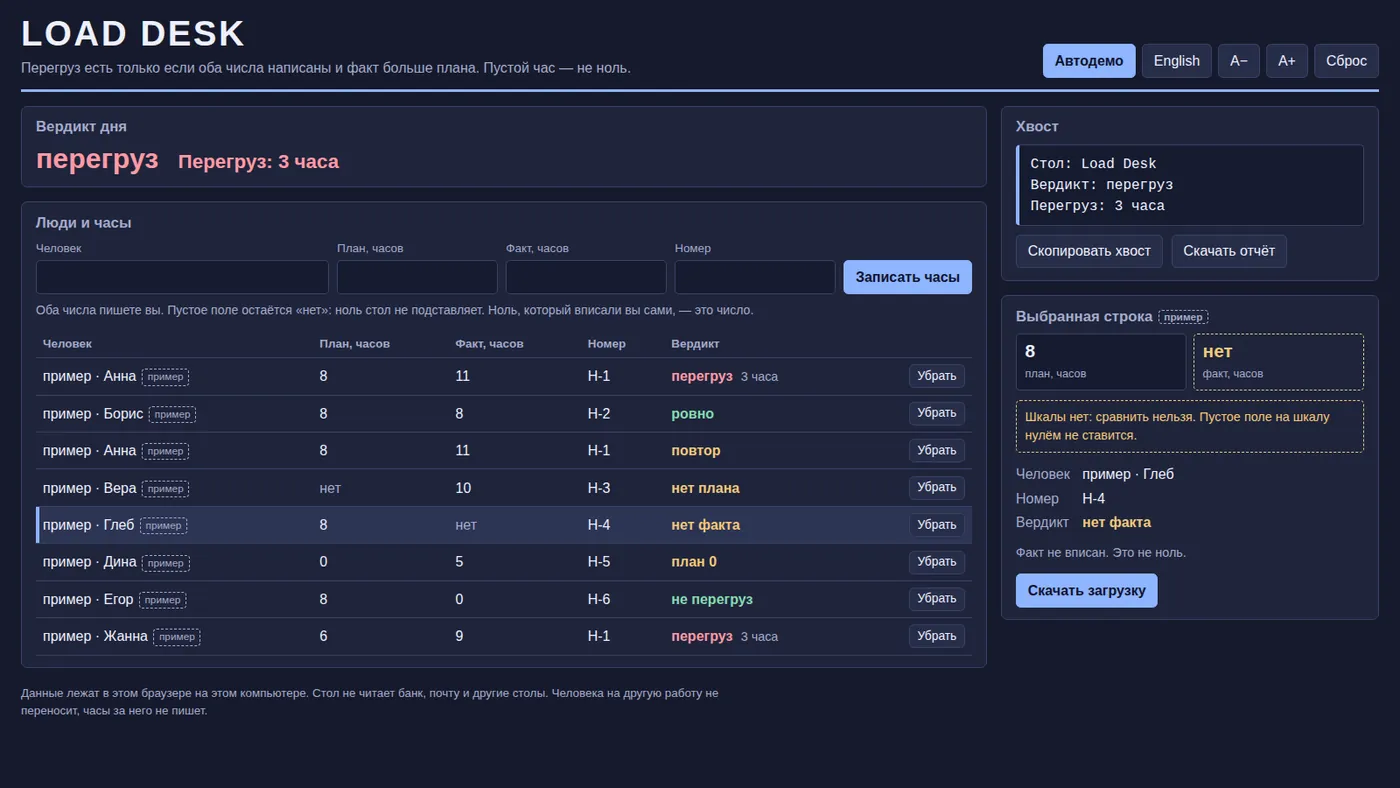Click the Сброс reset button

pos(1346,61)
